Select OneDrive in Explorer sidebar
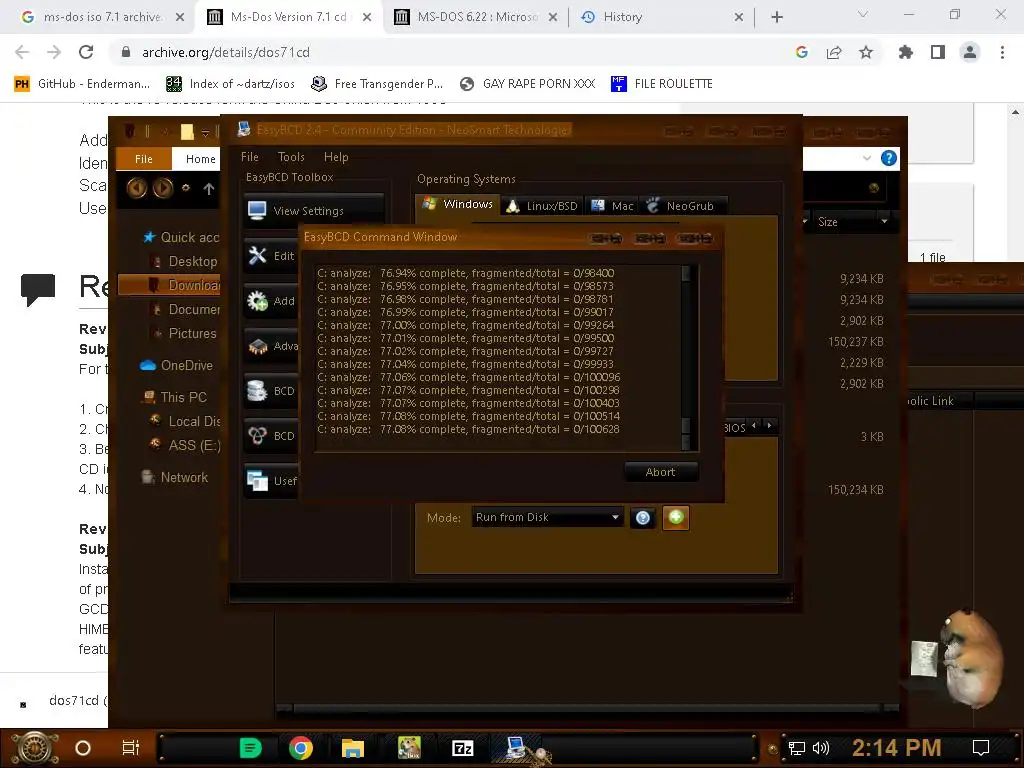The width and height of the screenshot is (1024, 768). (177, 365)
